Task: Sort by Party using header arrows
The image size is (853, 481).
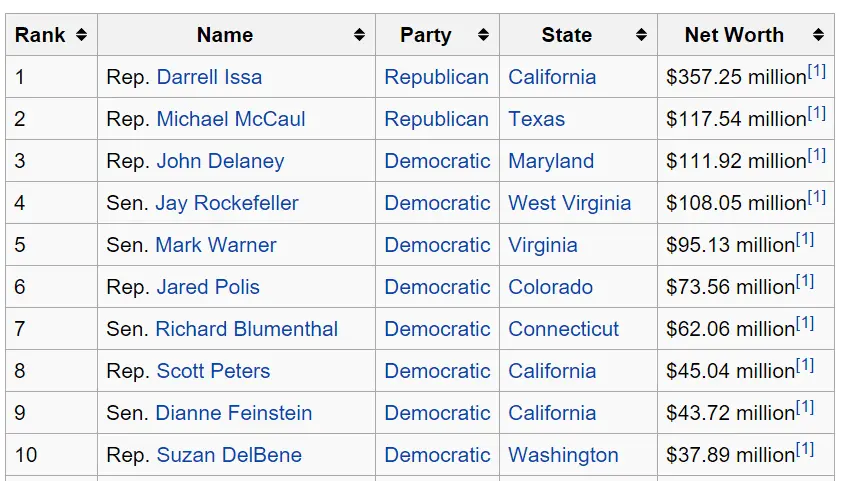Action: pos(483,35)
